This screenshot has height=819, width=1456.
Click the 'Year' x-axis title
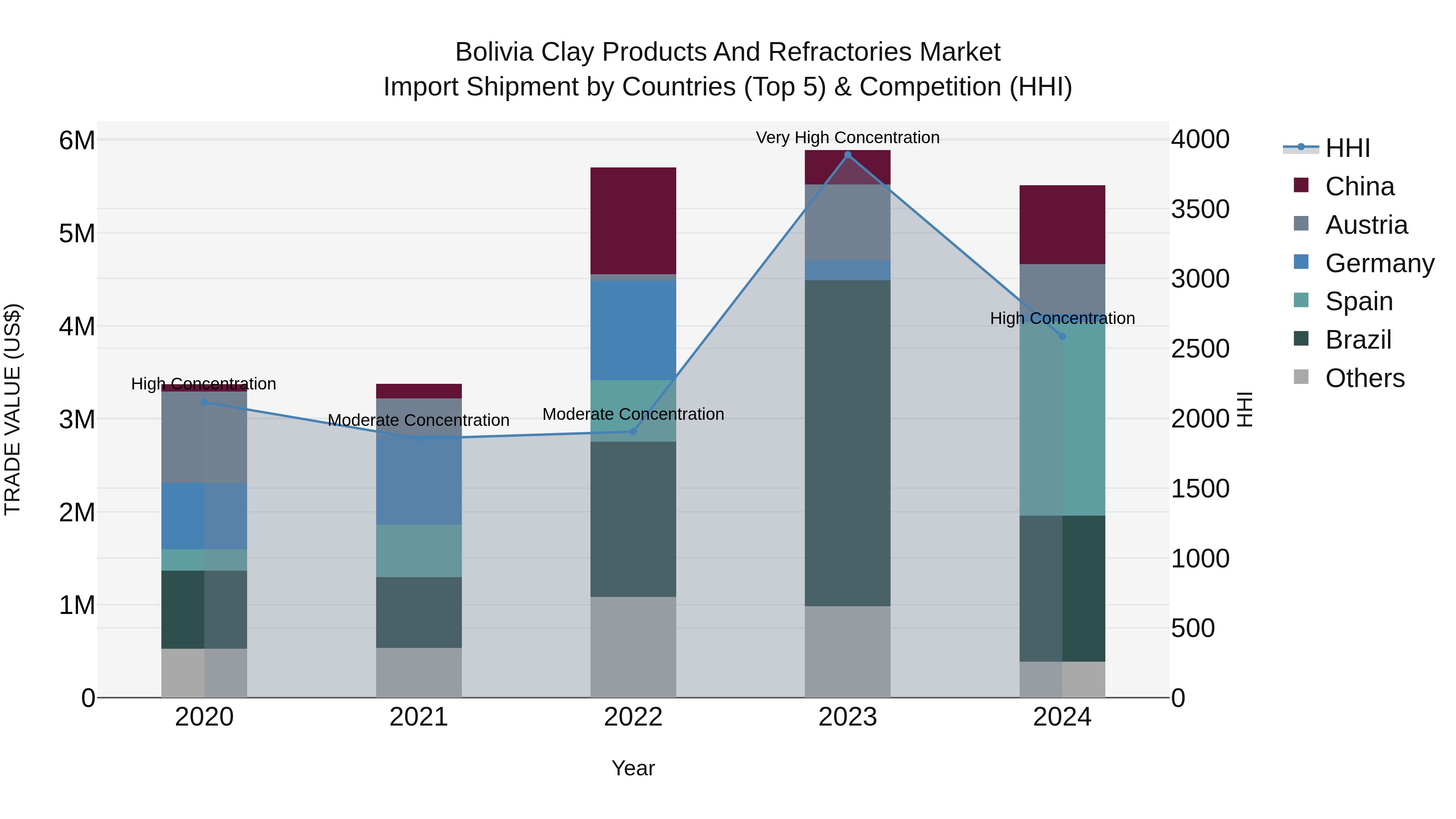pyautogui.click(x=633, y=768)
